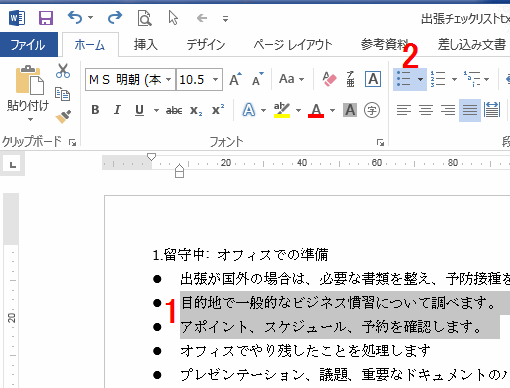510x388 pixels.
Task: Click the enclosed character icon
Action: [372, 110]
